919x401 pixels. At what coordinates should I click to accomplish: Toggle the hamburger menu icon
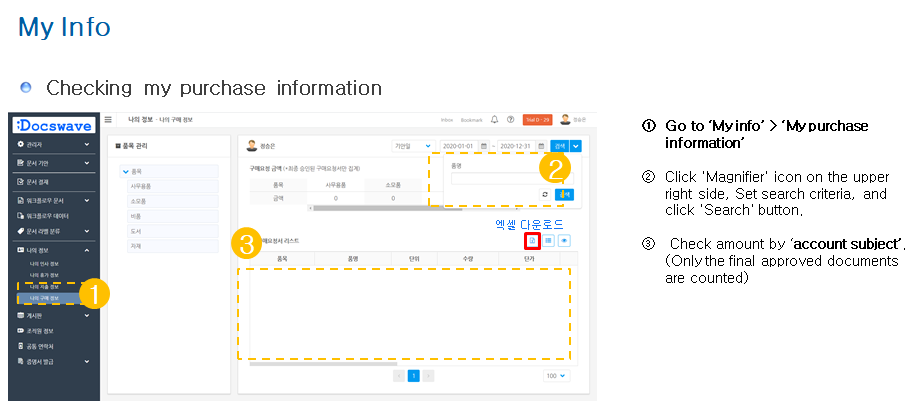(108, 120)
